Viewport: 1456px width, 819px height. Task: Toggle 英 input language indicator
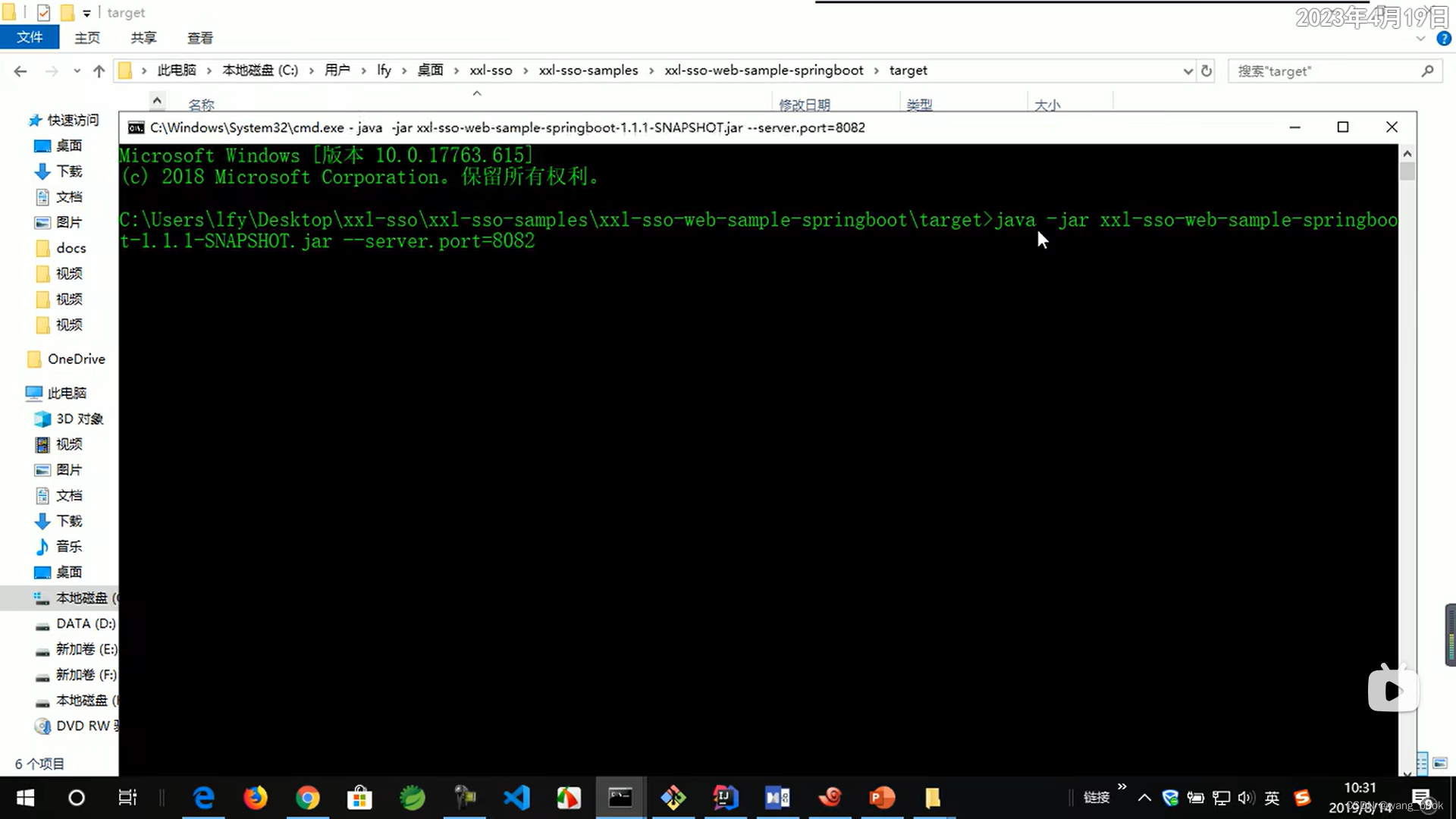pyautogui.click(x=1272, y=798)
